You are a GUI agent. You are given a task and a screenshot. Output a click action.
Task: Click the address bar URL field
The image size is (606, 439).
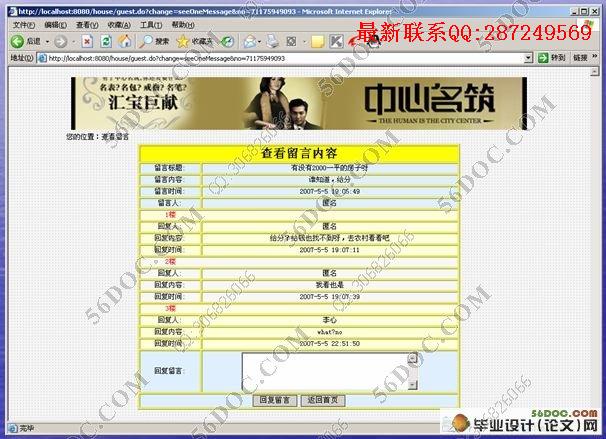(x=286, y=58)
